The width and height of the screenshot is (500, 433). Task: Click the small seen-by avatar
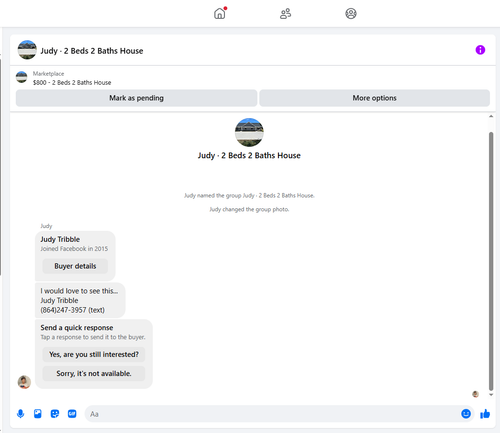(475, 394)
